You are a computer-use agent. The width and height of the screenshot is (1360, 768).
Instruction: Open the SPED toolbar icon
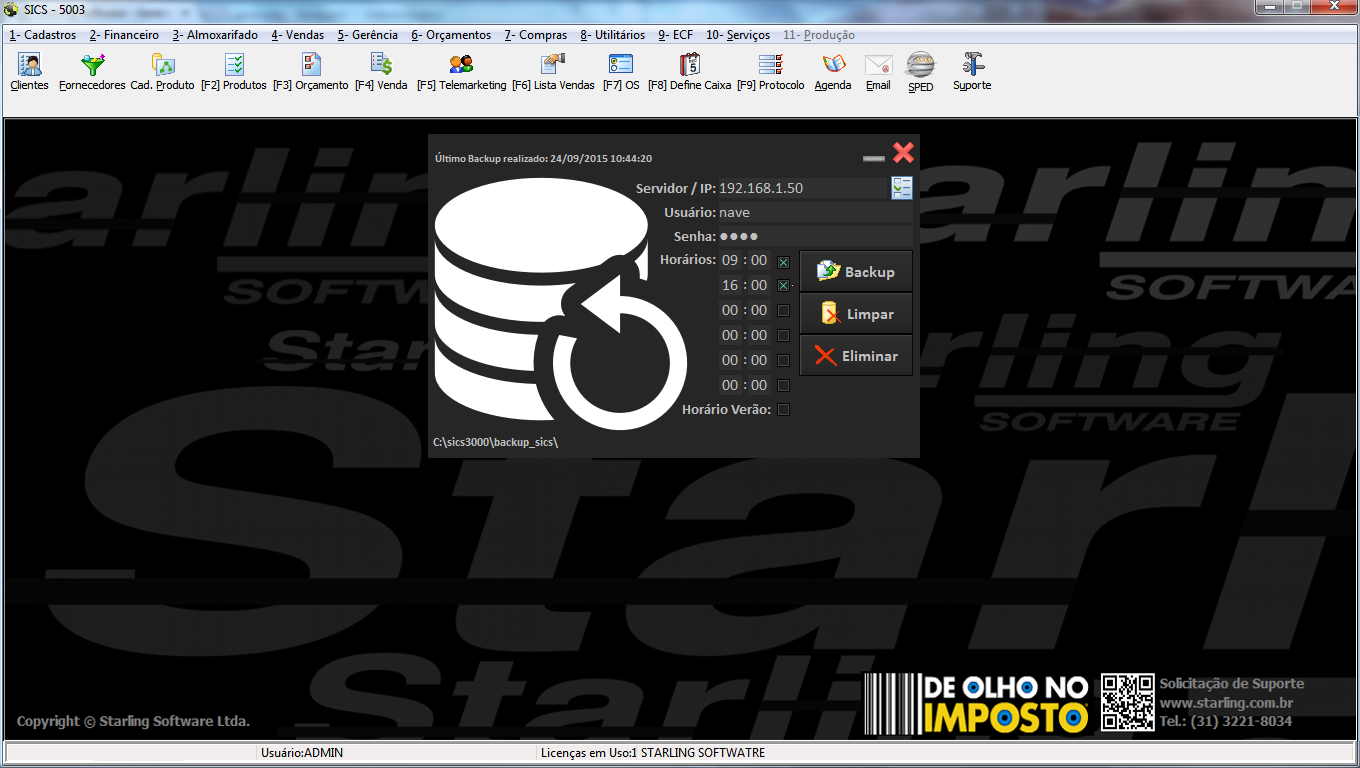pyautogui.click(x=921, y=72)
